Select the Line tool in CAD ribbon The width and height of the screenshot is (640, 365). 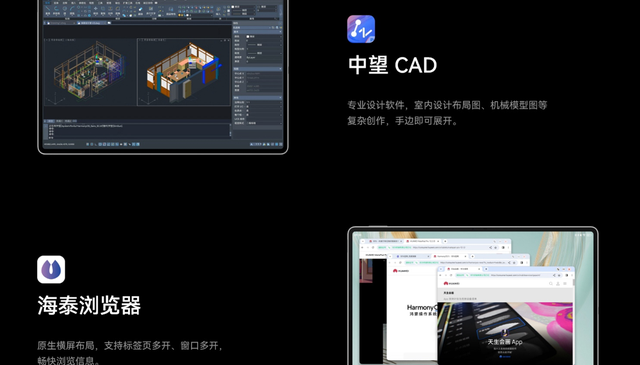[x=48, y=10]
